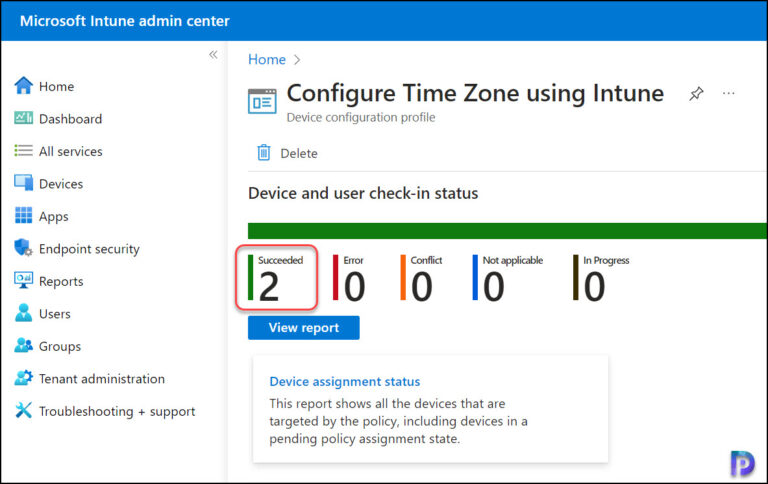Open Tenant administration in the sidebar
The height and width of the screenshot is (484, 768).
tap(102, 379)
